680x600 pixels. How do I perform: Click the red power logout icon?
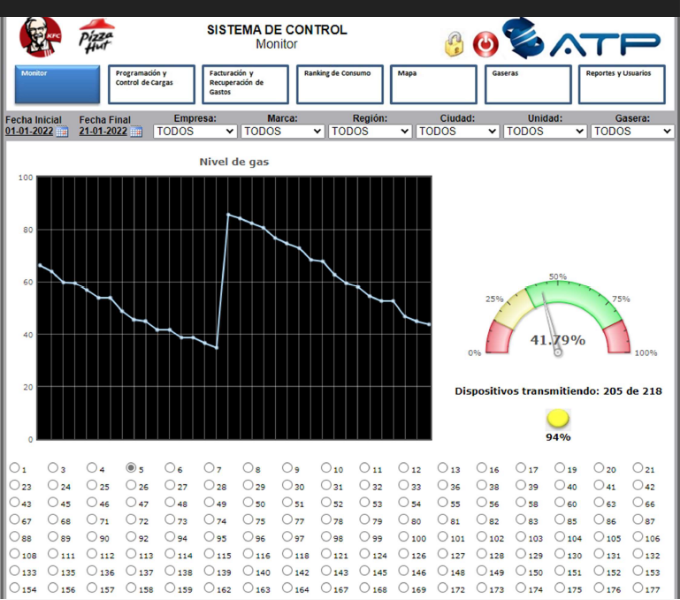click(x=485, y=44)
